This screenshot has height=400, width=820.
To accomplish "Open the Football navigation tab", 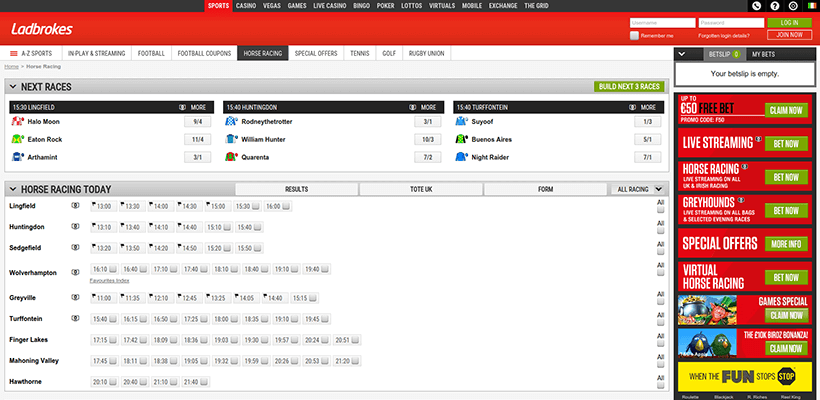I will click(151, 52).
